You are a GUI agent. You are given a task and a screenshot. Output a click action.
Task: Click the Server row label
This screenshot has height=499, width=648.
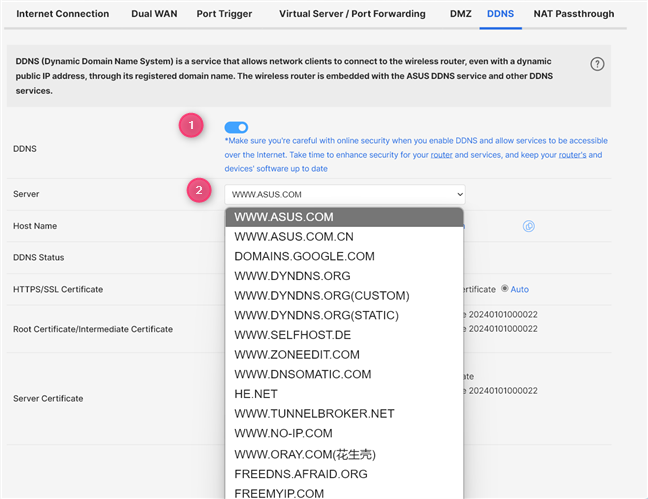click(26, 194)
